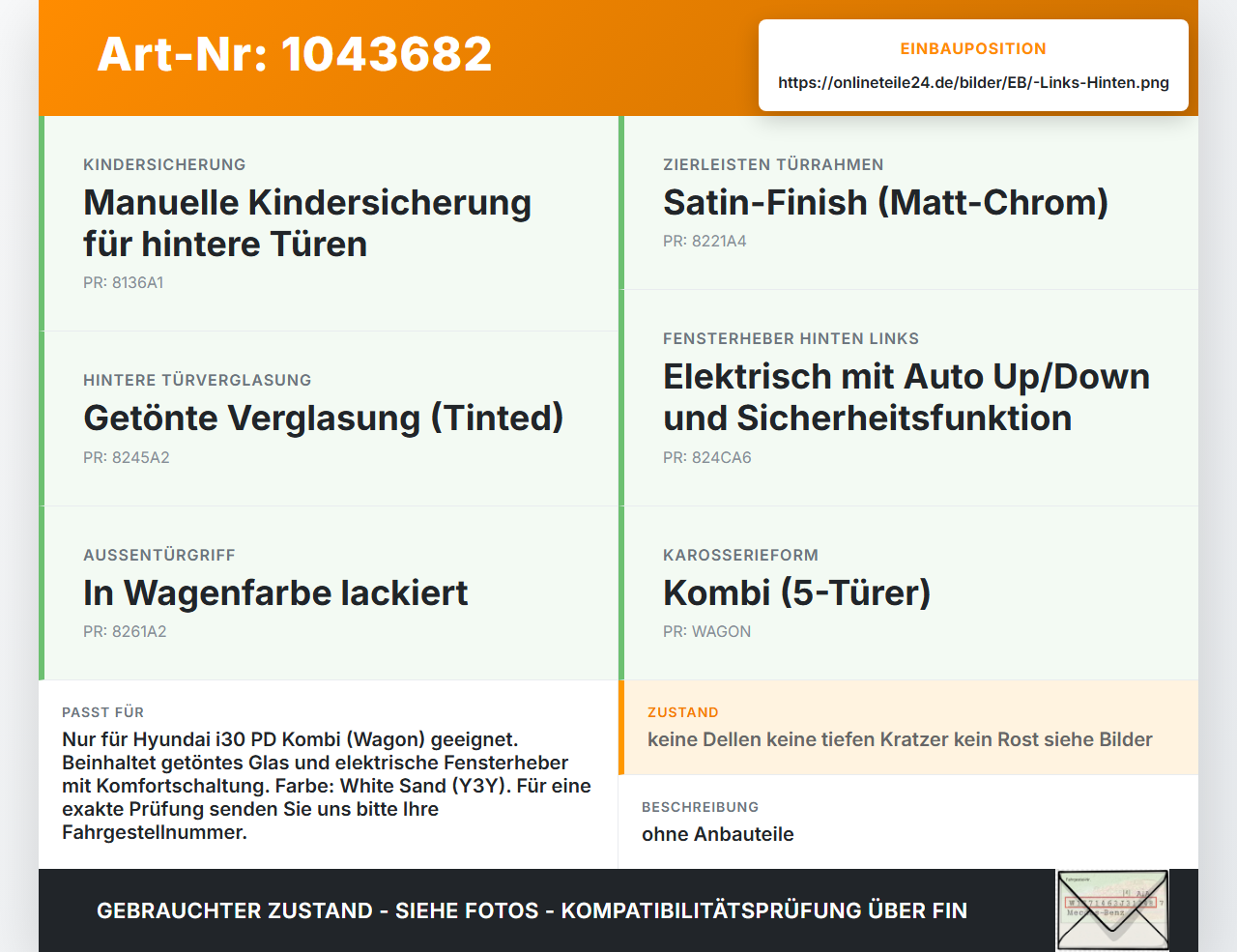This screenshot has width=1237, height=952.
Task: Click the Getönte Verglasung (Tinted) card
Action: [329, 418]
